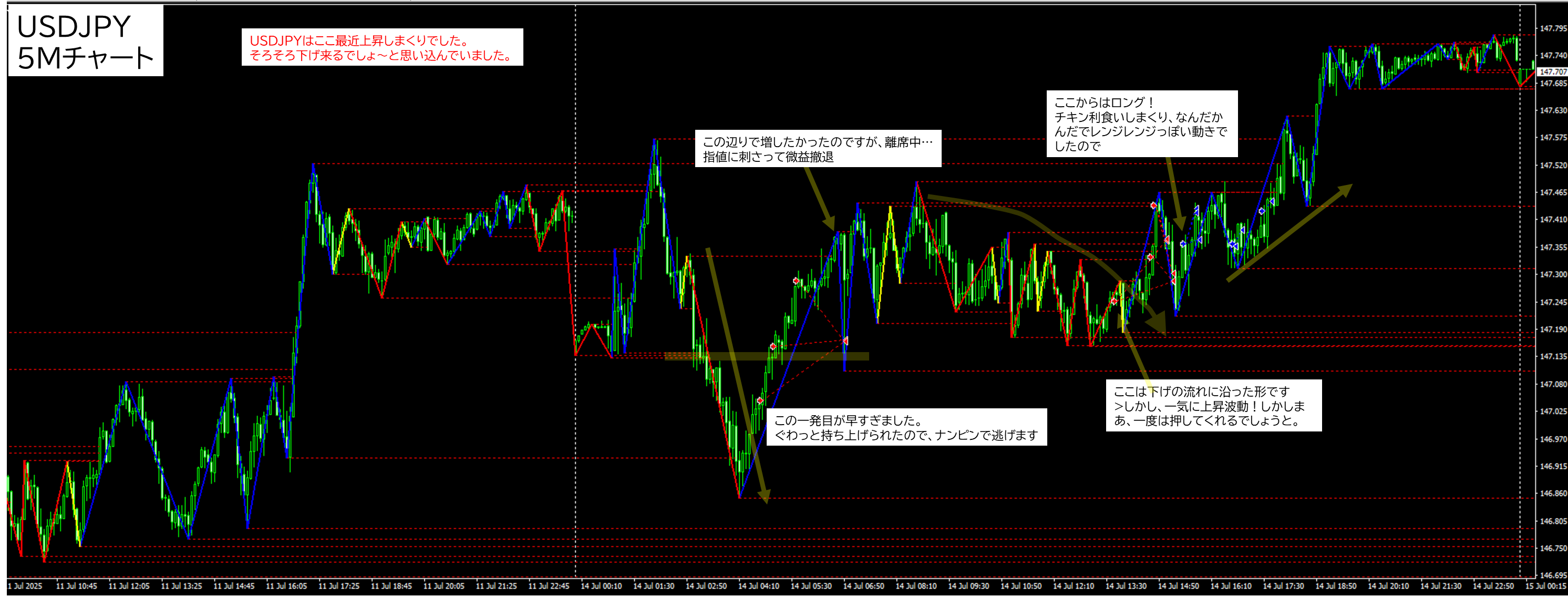Viewport: 1568px width, 597px height.
Task: Click time axis label 14 Jul 12:10
Action: [x=1073, y=586]
